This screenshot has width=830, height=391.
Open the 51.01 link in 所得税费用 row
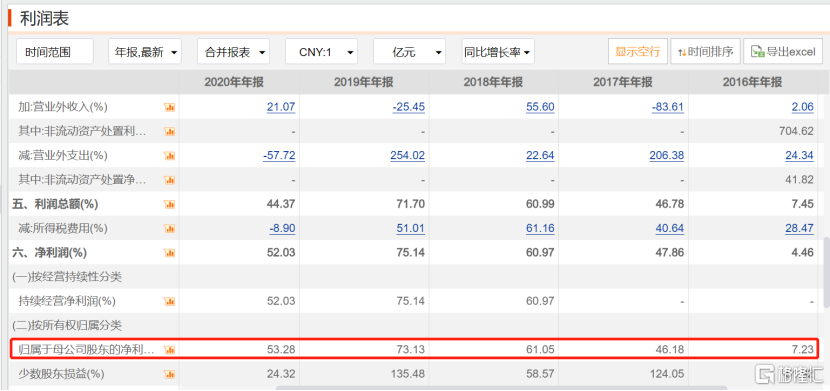(411, 229)
